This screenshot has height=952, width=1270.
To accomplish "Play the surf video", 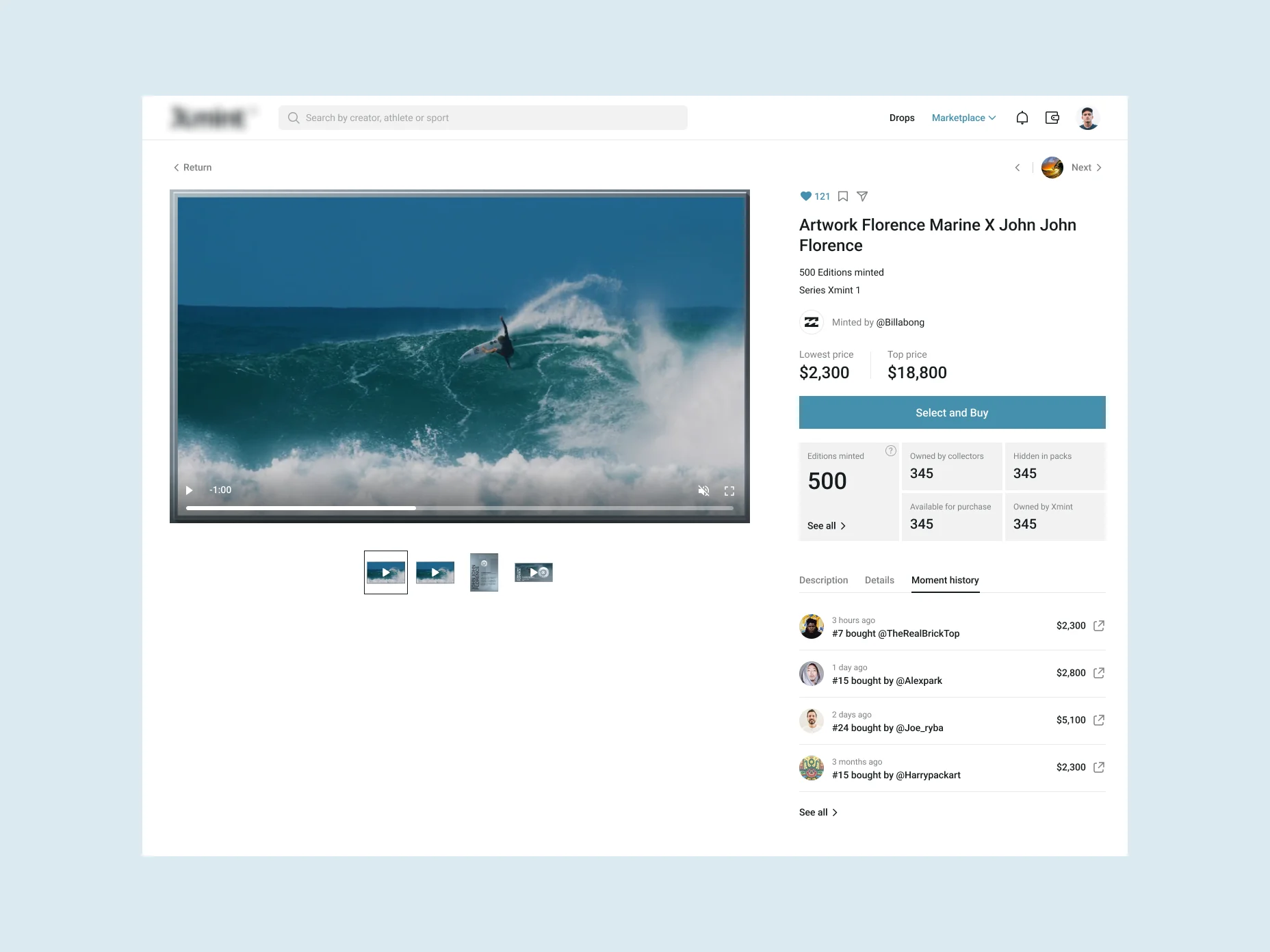I will [189, 490].
